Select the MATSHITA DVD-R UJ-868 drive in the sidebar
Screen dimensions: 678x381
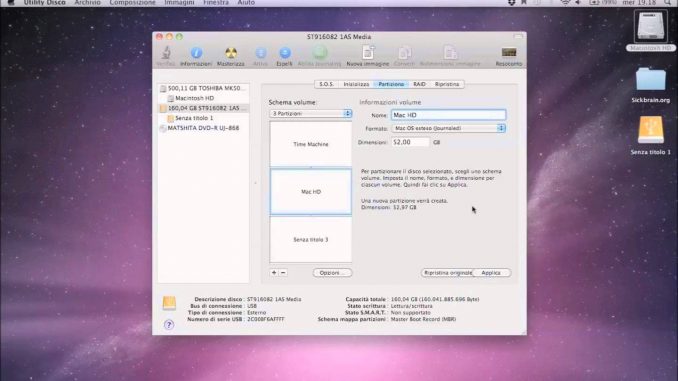tap(203, 128)
